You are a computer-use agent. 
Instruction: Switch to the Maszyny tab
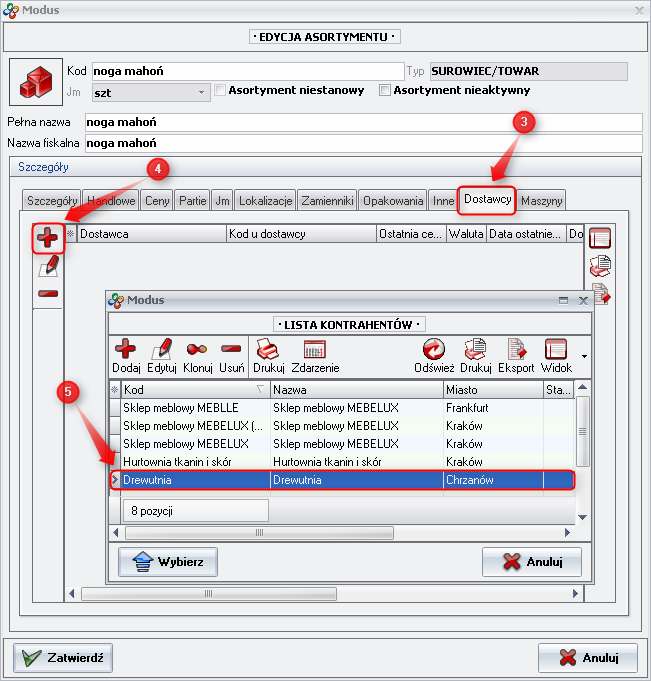tap(541, 201)
